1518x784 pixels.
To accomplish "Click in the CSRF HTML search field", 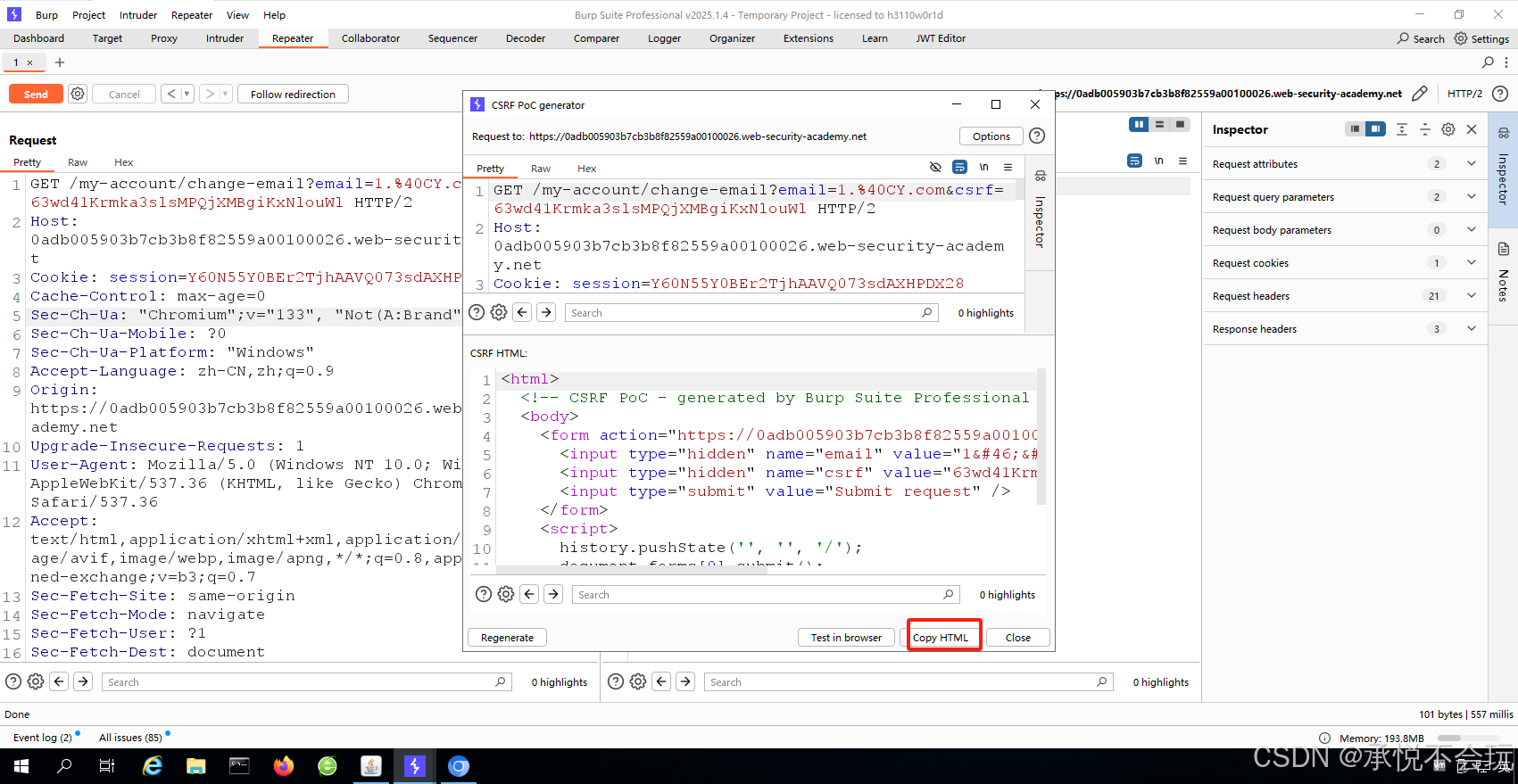I will tap(766, 595).
